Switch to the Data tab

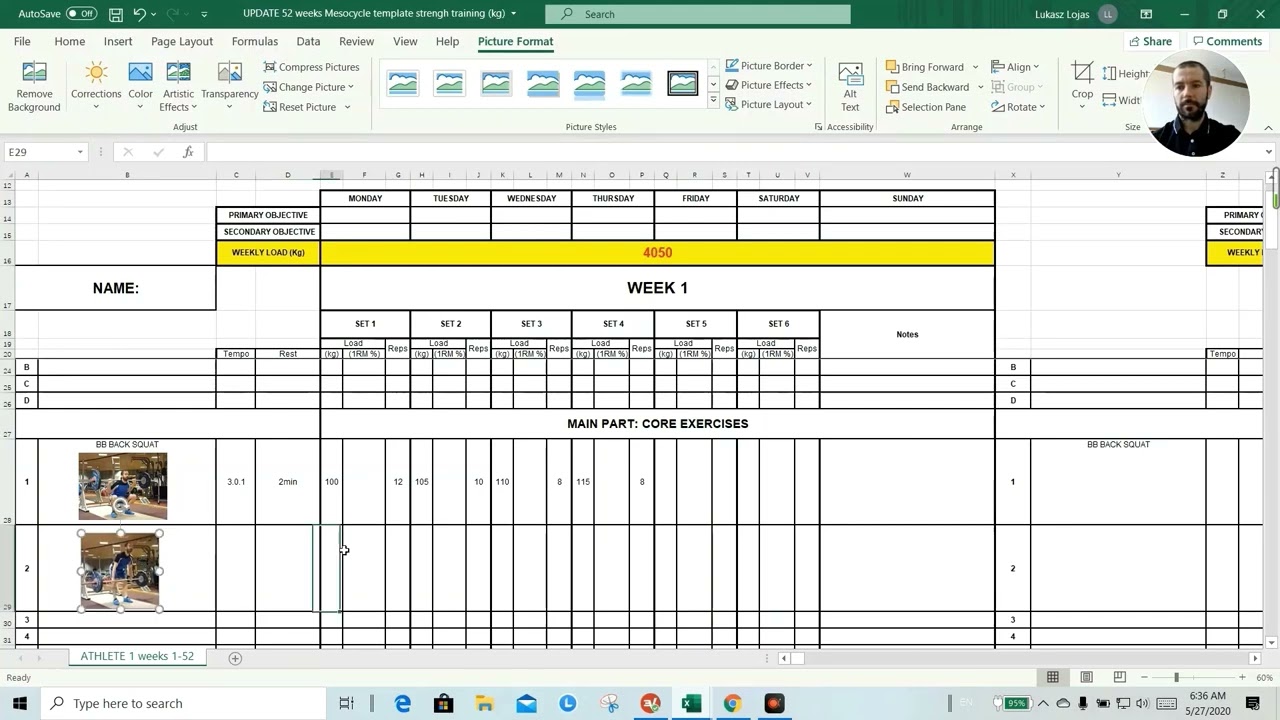pyautogui.click(x=308, y=41)
